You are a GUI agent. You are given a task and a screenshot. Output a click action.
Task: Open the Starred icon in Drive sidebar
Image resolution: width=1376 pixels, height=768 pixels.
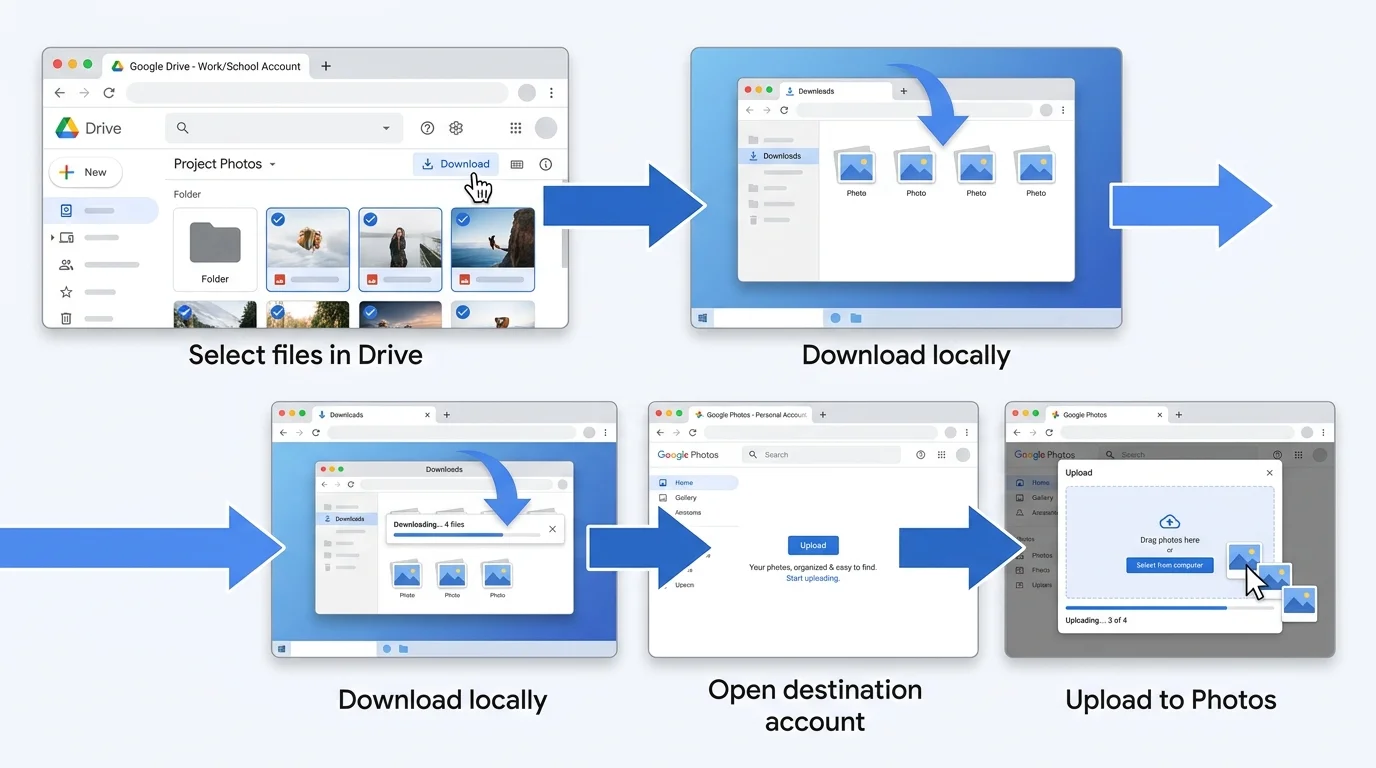click(66, 292)
